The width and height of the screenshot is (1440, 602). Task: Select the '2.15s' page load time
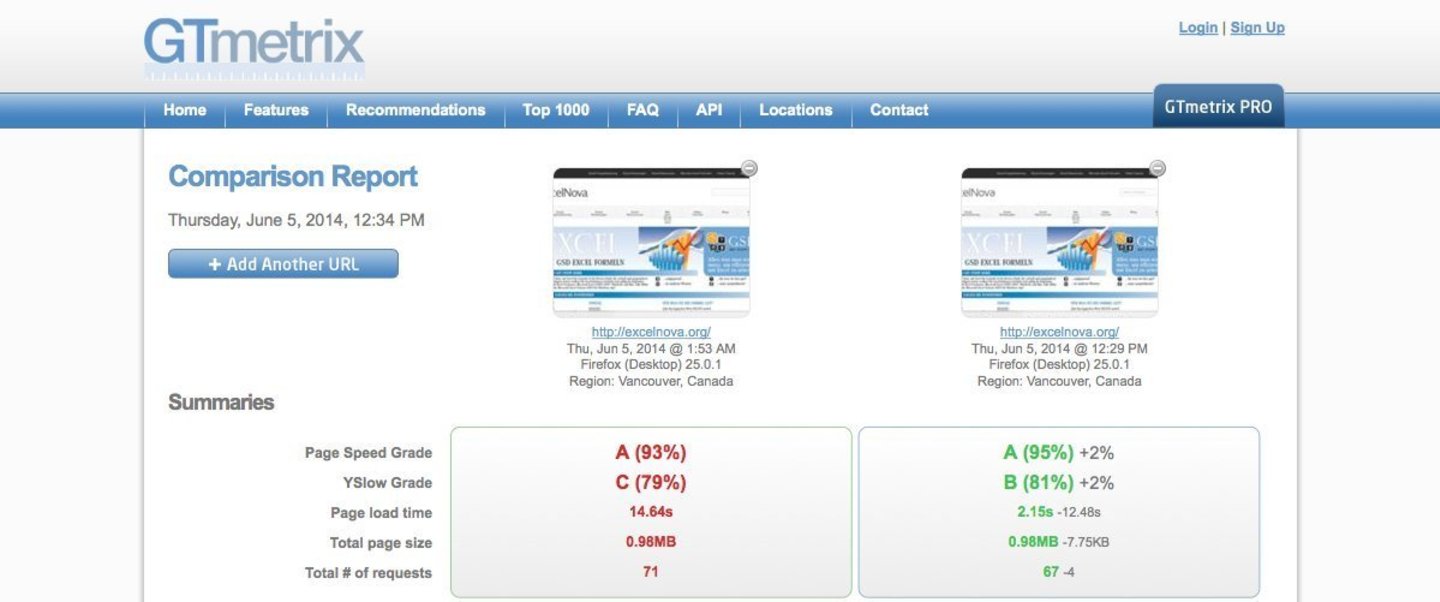[x=1035, y=512]
